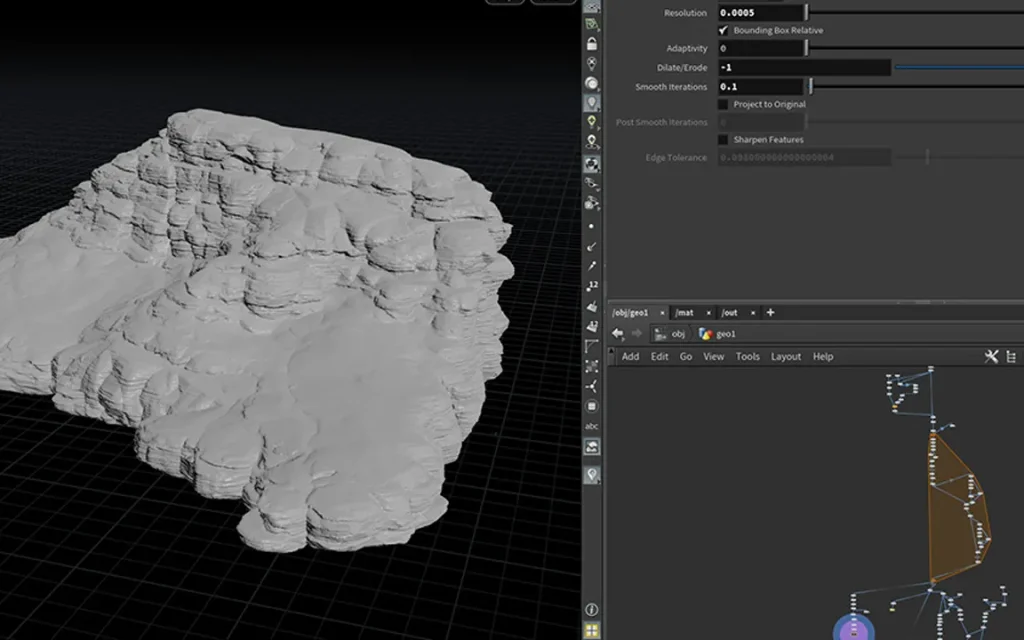Uncheck Bounding Box Relative

(723, 31)
